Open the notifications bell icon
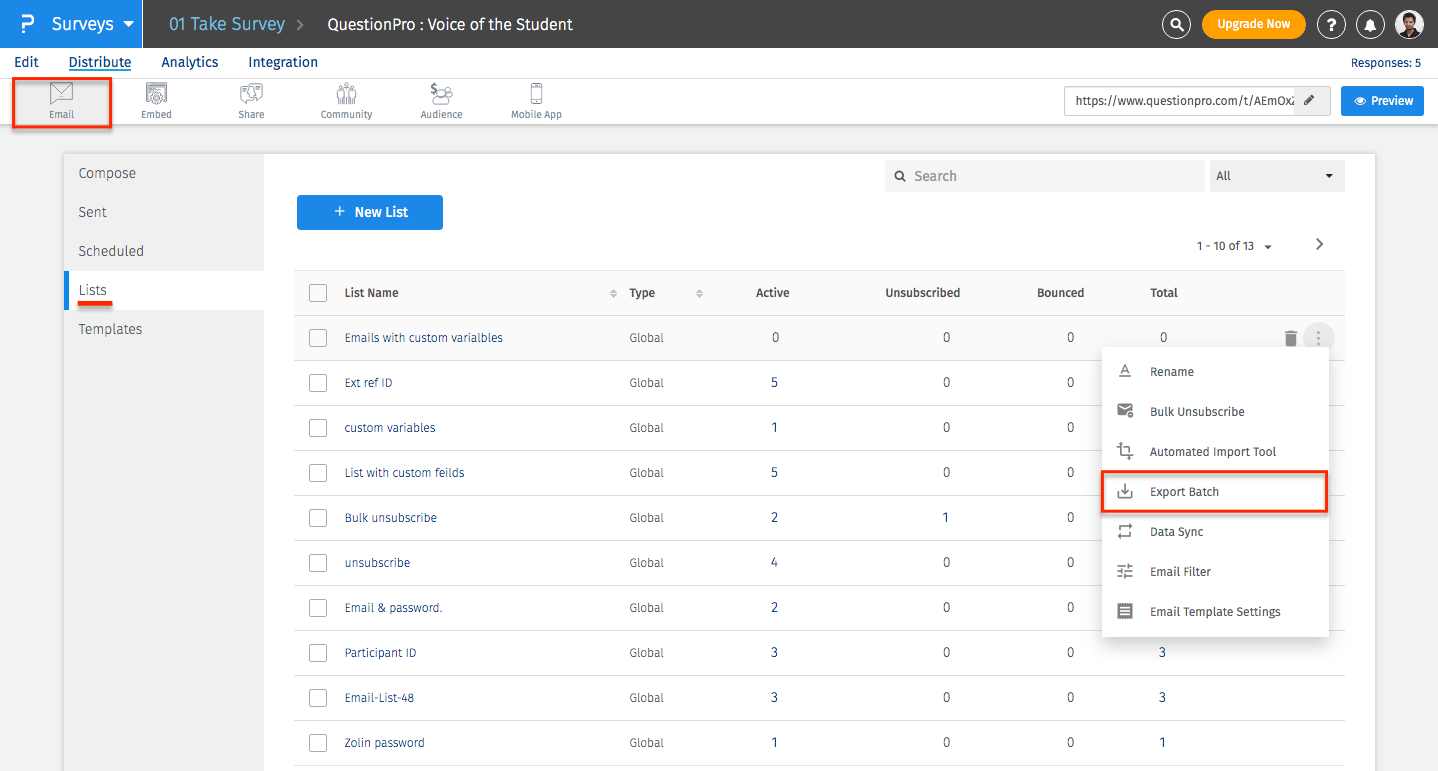 pyautogui.click(x=1372, y=24)
